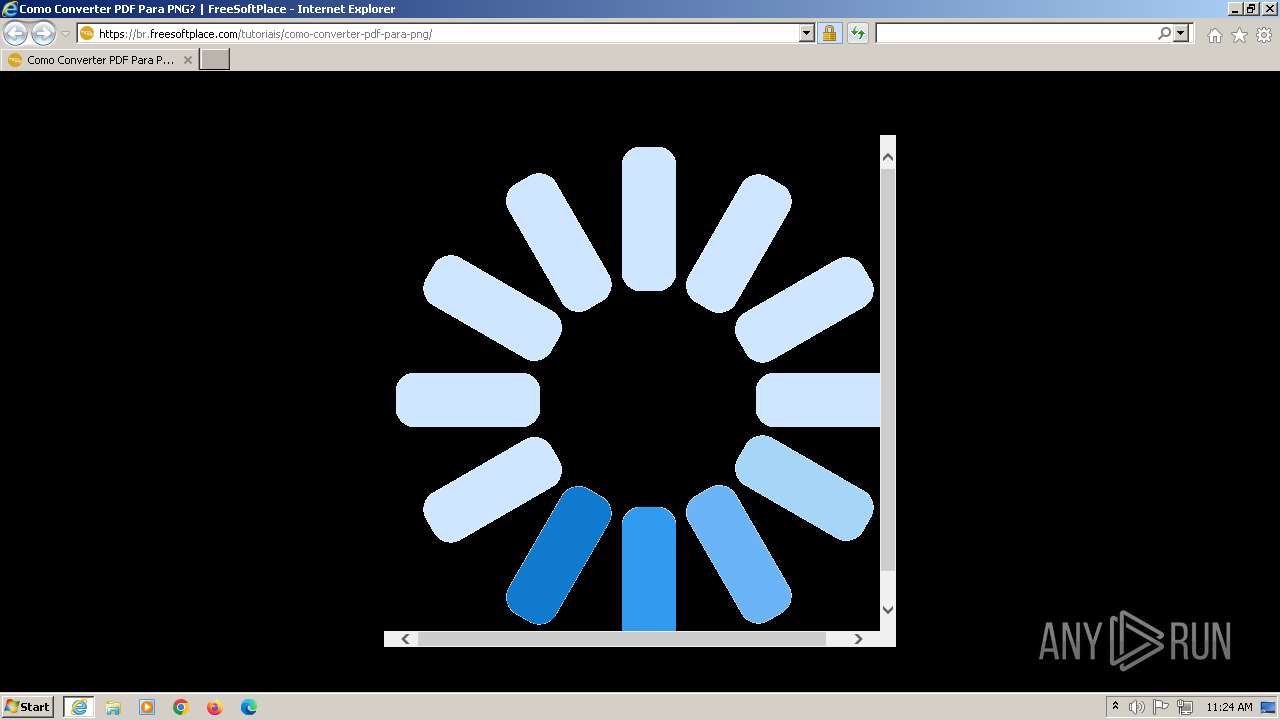Launch the media player taskbar icon
Image resolution: width=1280 pixels, height=720 pixels.
click(x=147, y=707)
